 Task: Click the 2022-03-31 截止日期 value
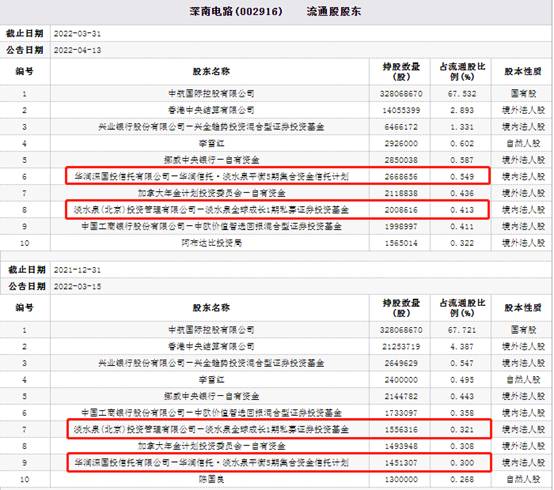click(x=77, y=34)
